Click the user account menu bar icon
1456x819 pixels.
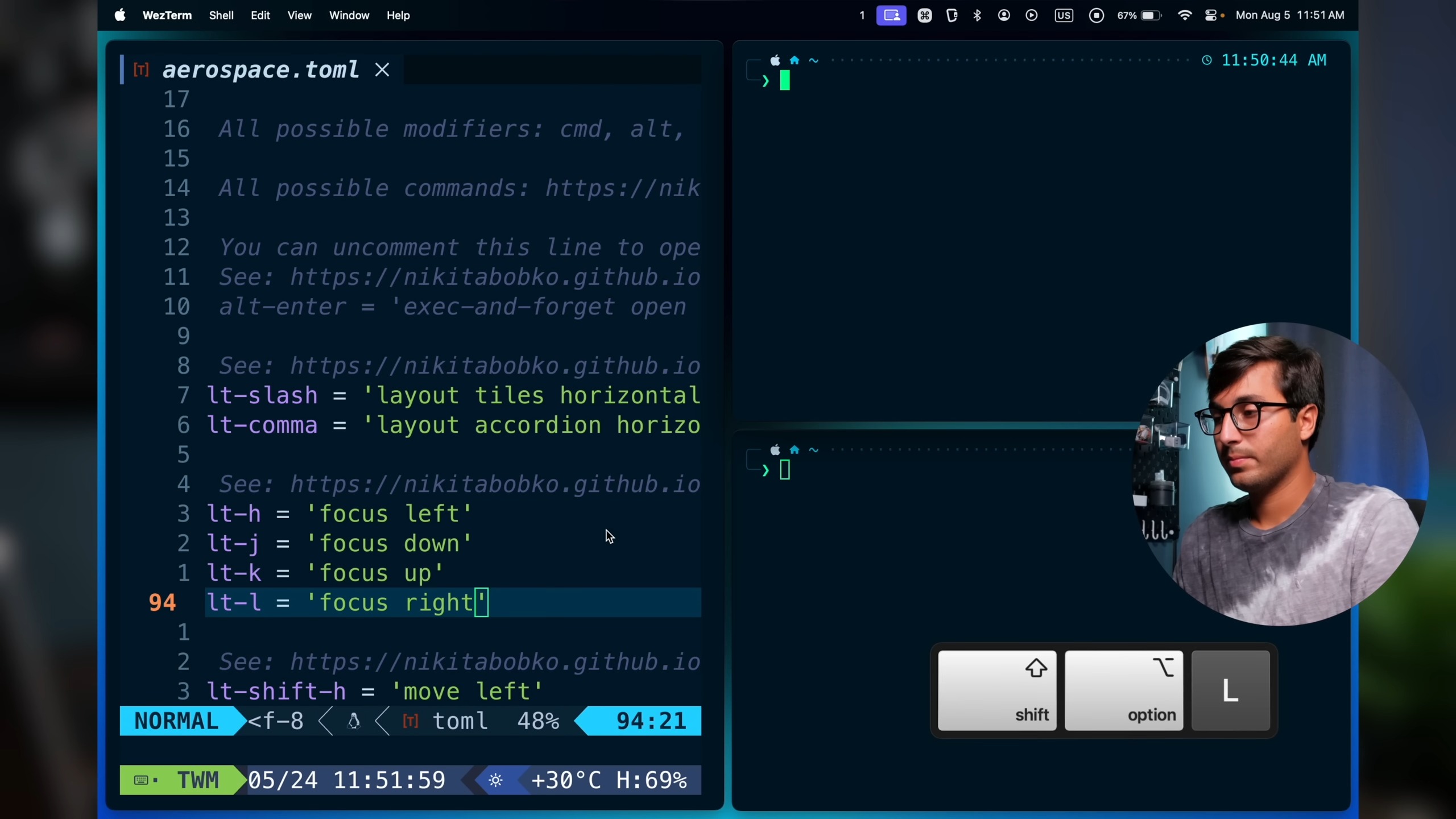(1004, 15)
